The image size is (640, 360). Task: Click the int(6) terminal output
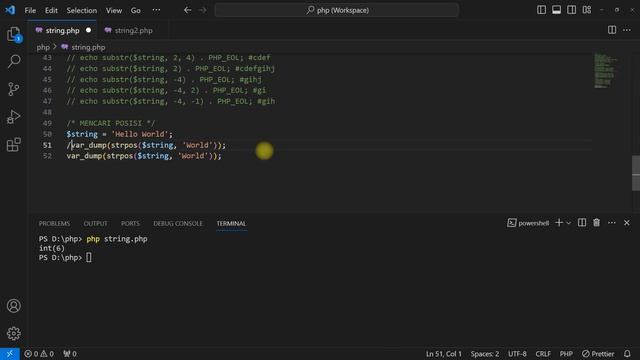[51, 248]
